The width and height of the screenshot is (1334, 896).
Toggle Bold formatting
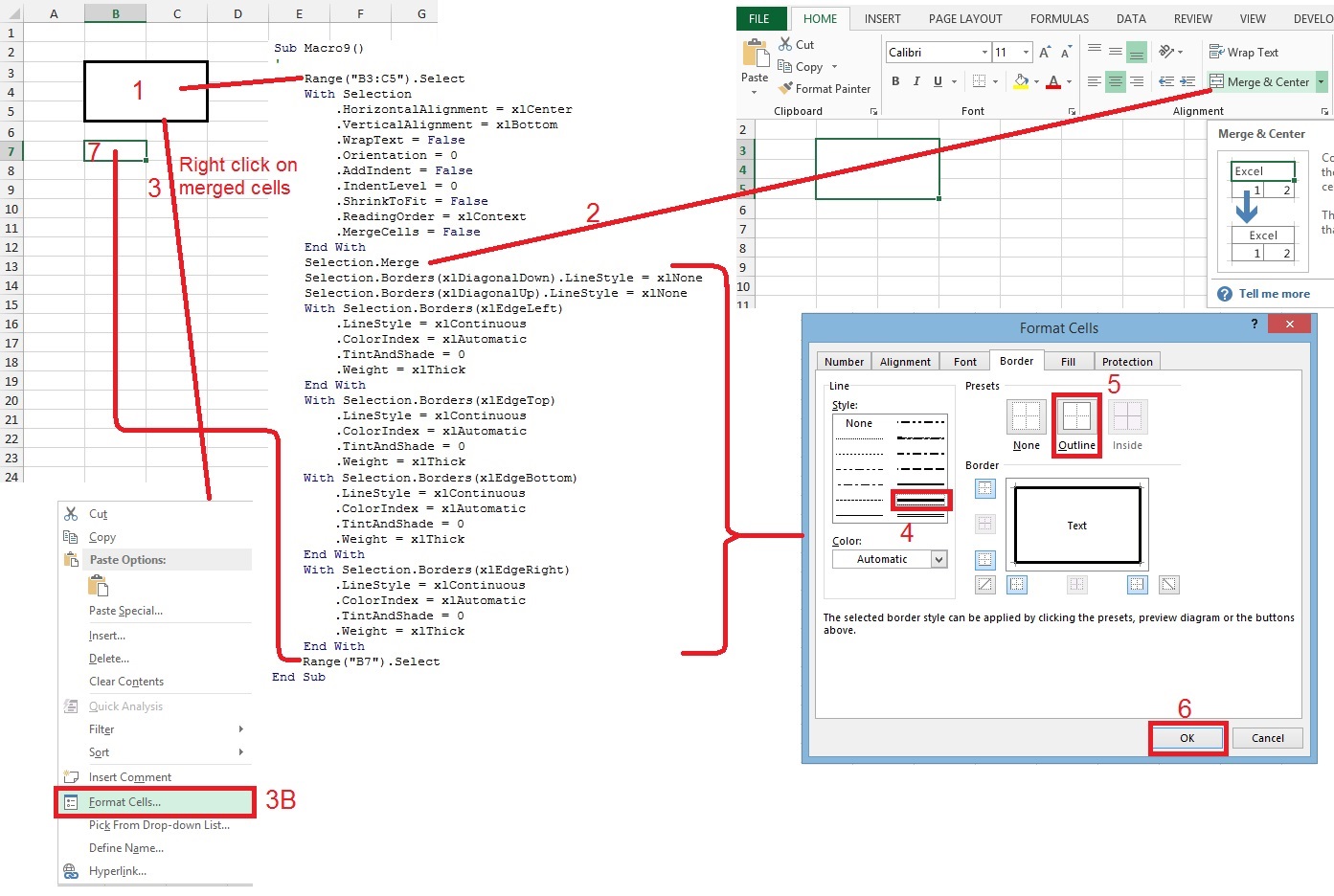click(x=895, y=81)
